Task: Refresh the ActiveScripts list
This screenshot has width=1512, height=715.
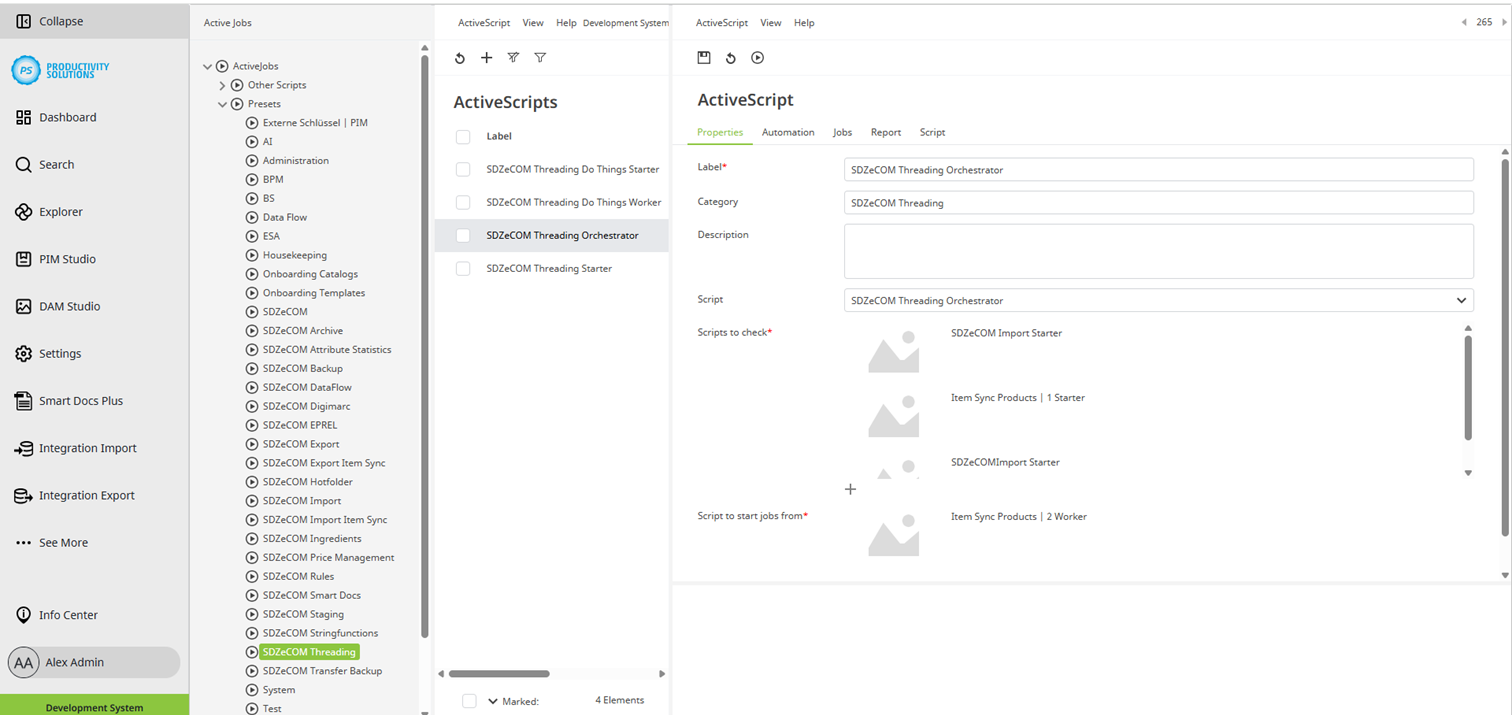Action: coord(460,57)
